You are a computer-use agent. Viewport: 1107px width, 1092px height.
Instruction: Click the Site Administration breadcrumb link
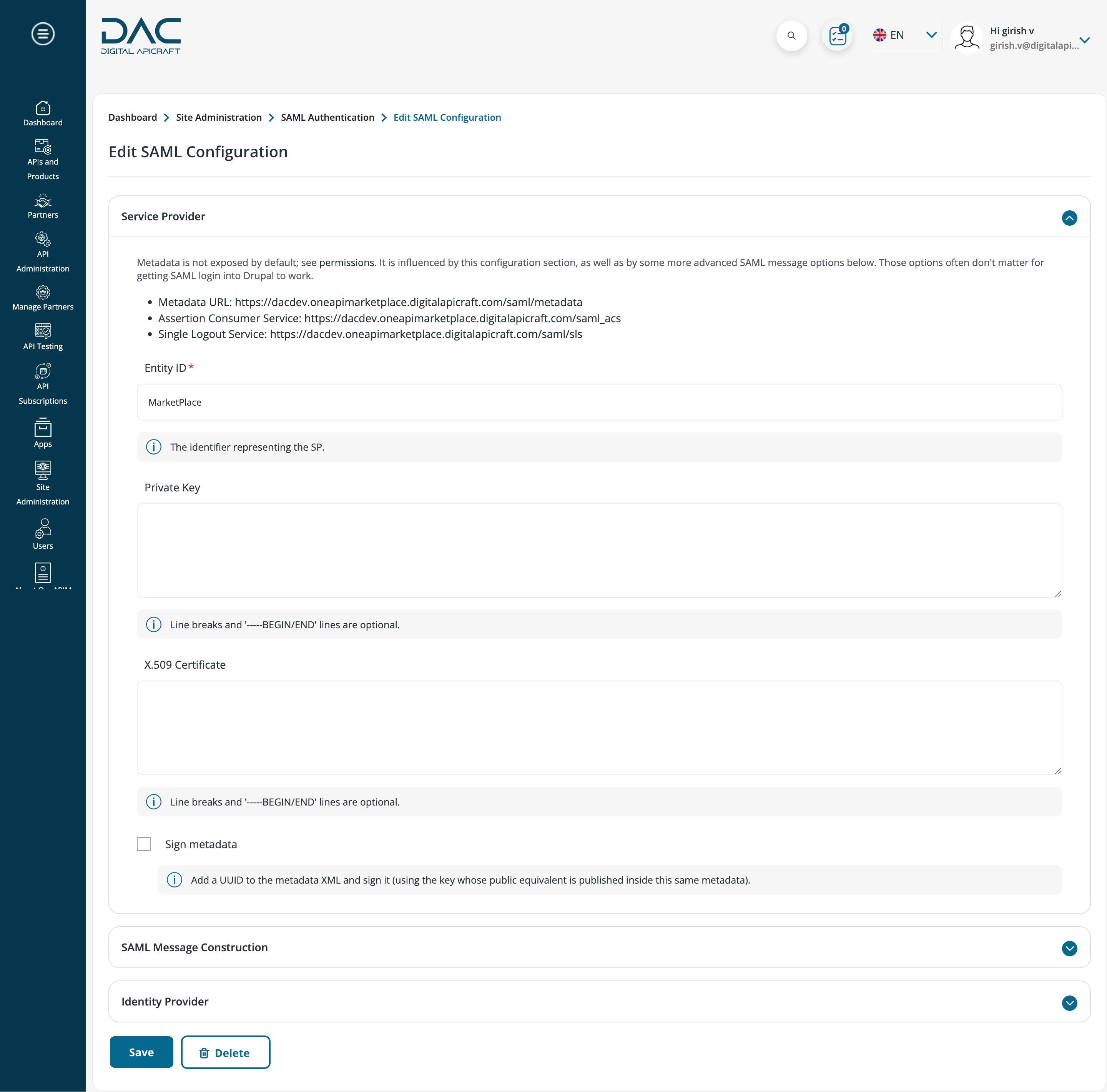(x=218, y=117)
